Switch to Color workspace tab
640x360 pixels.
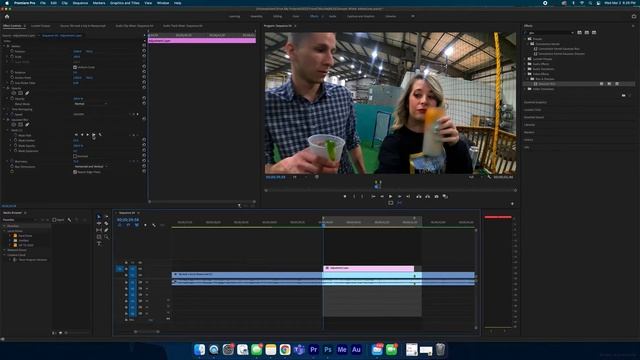(x=296, y=16)
